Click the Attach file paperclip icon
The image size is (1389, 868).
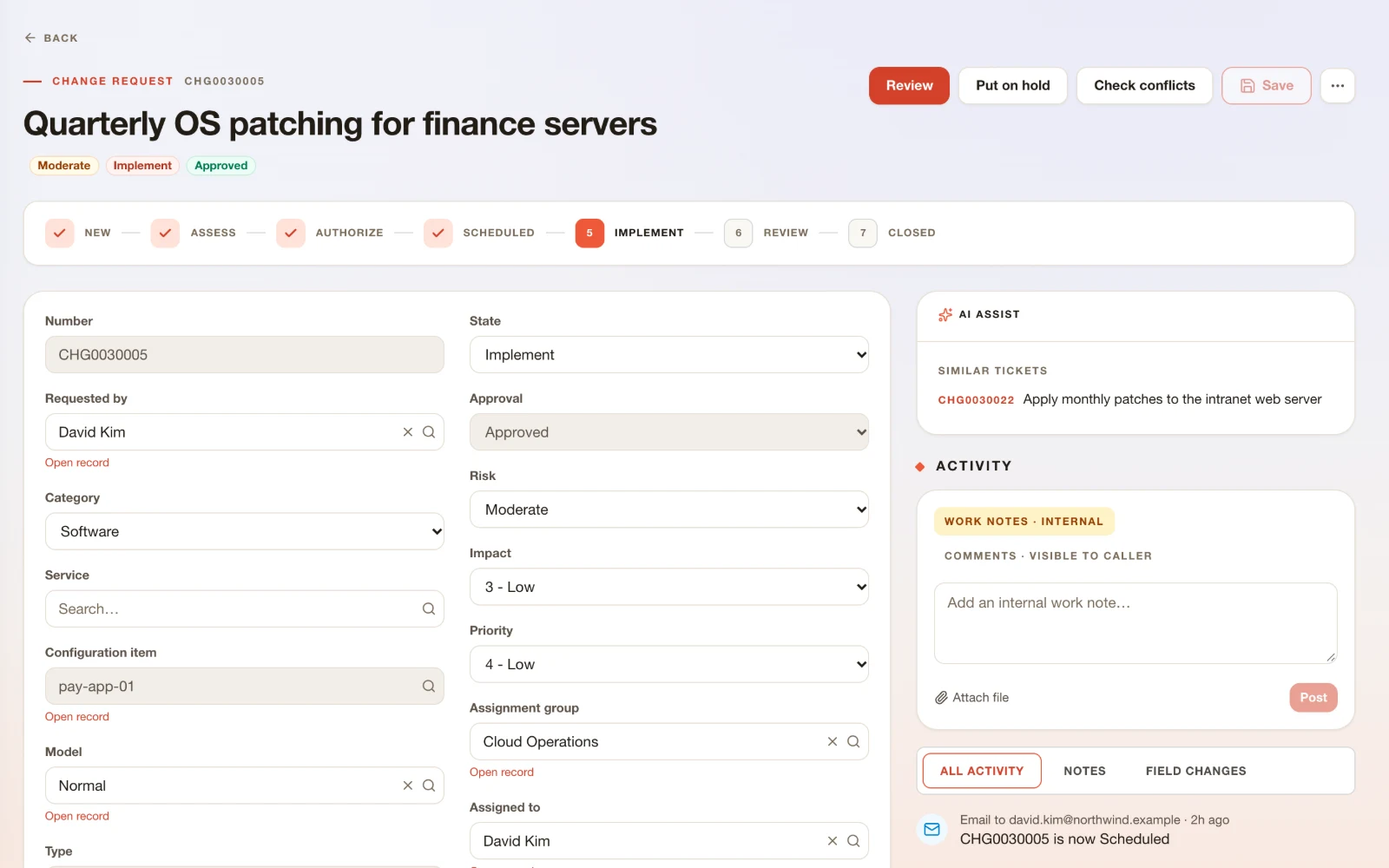tap(941, 698)
